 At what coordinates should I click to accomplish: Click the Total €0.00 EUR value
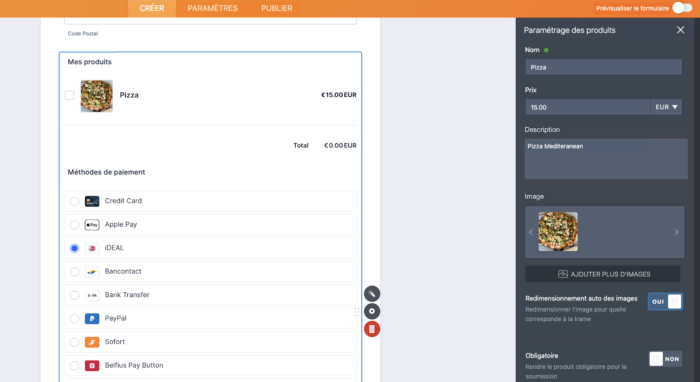coord(340,145)
